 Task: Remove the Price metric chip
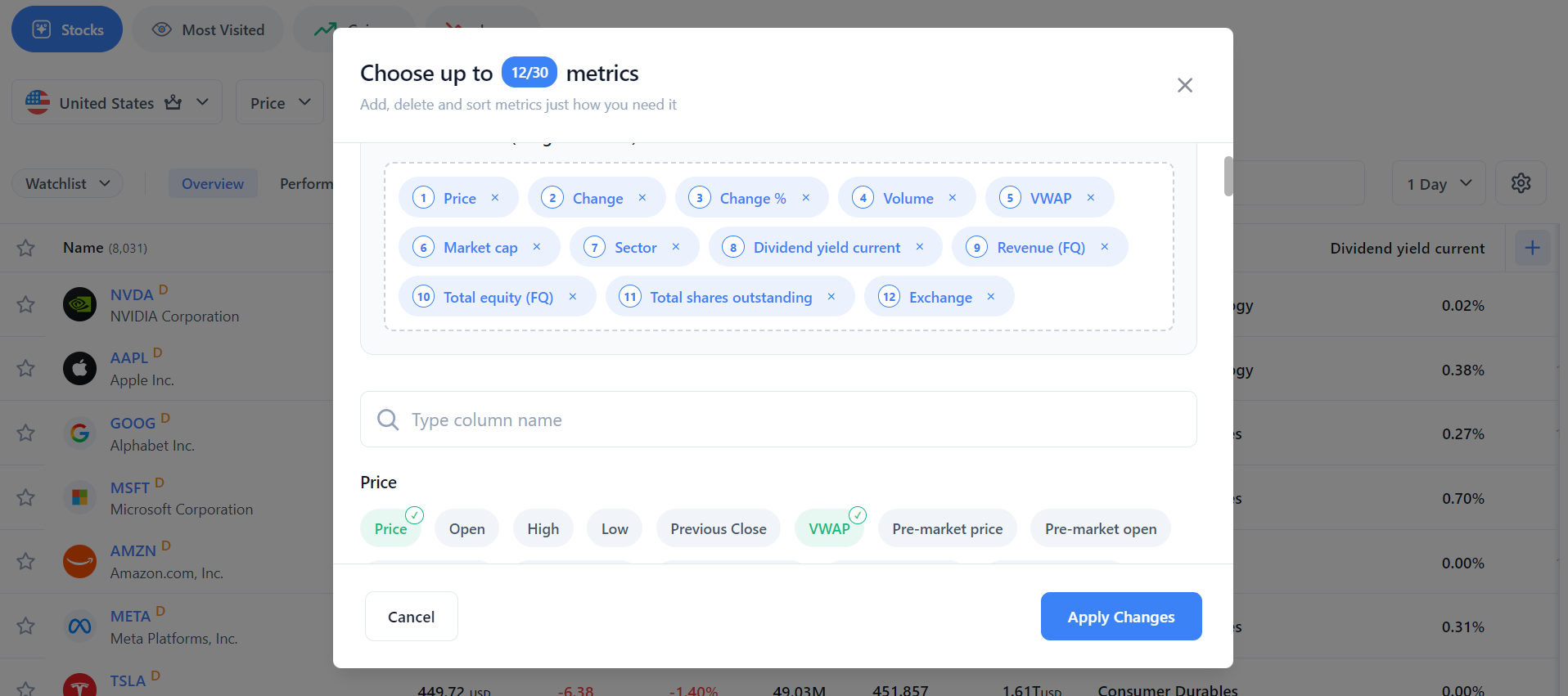[495, 198]
